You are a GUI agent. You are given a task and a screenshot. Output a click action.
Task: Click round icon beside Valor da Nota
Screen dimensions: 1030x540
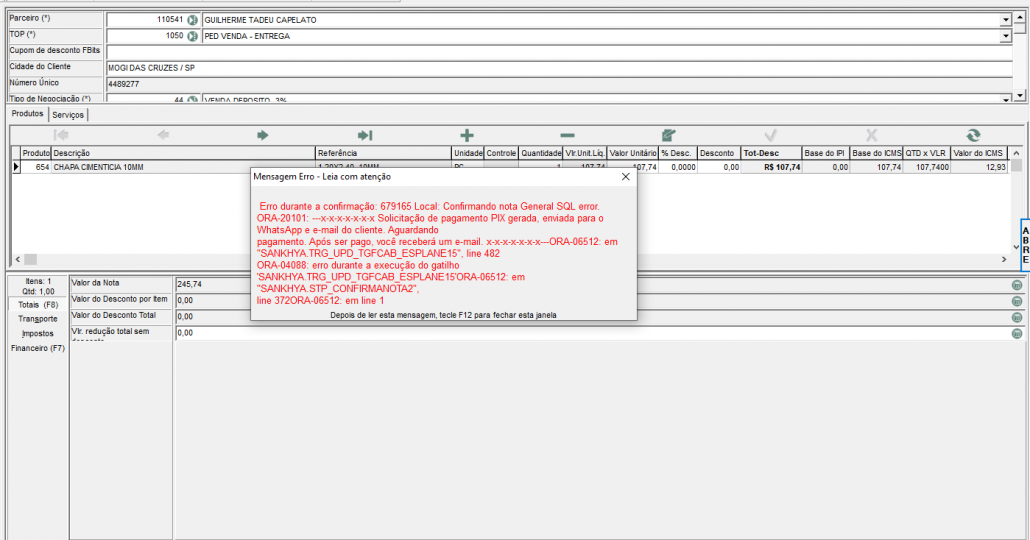(1017, 285)
